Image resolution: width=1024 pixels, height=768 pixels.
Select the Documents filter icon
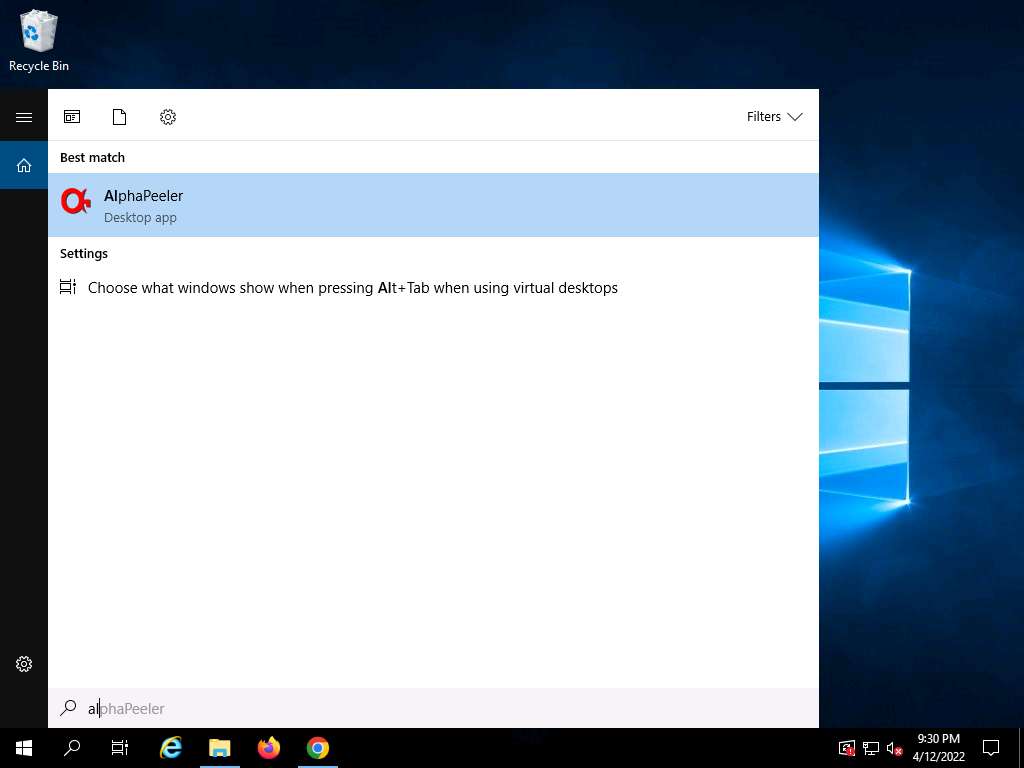[120, 117]
